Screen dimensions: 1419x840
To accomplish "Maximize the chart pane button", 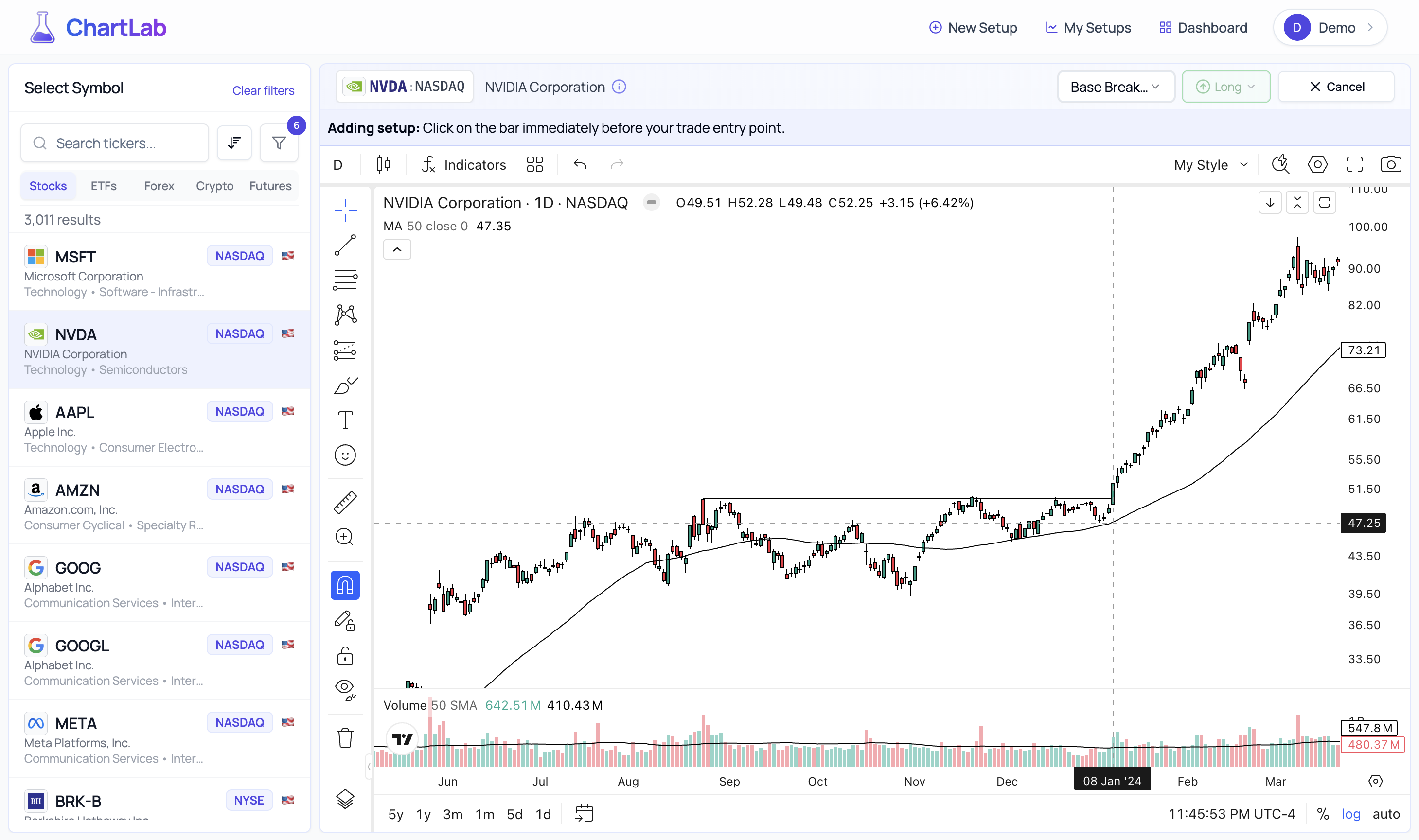I will [1325, 203].
